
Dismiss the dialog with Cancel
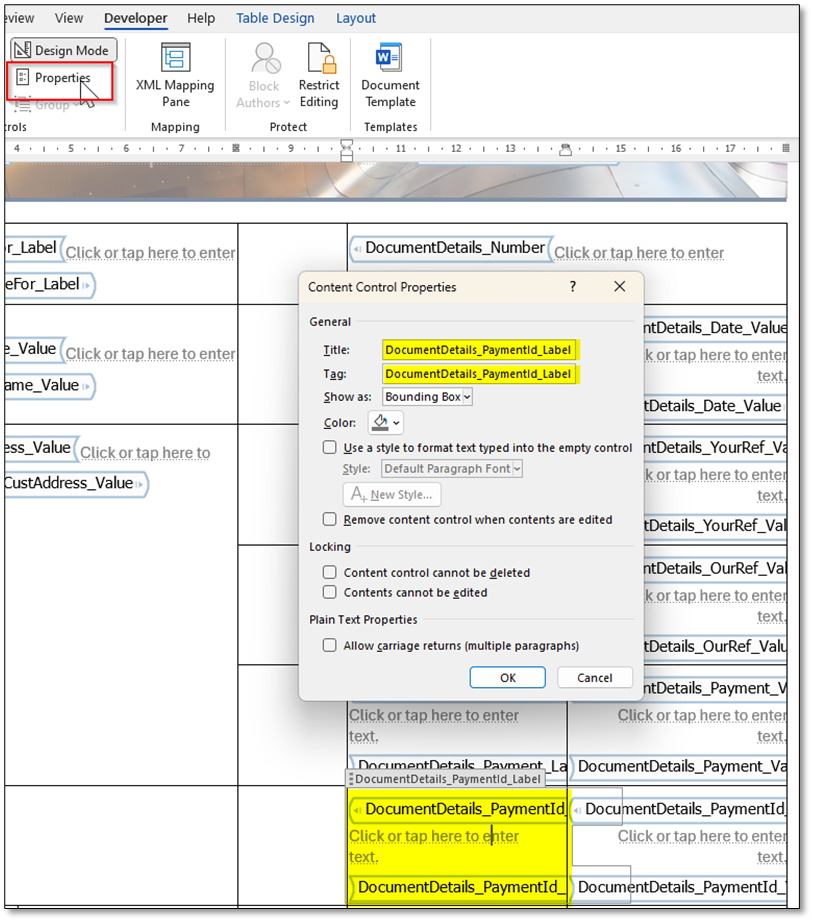pyautogui.click(x=594, y=677)
